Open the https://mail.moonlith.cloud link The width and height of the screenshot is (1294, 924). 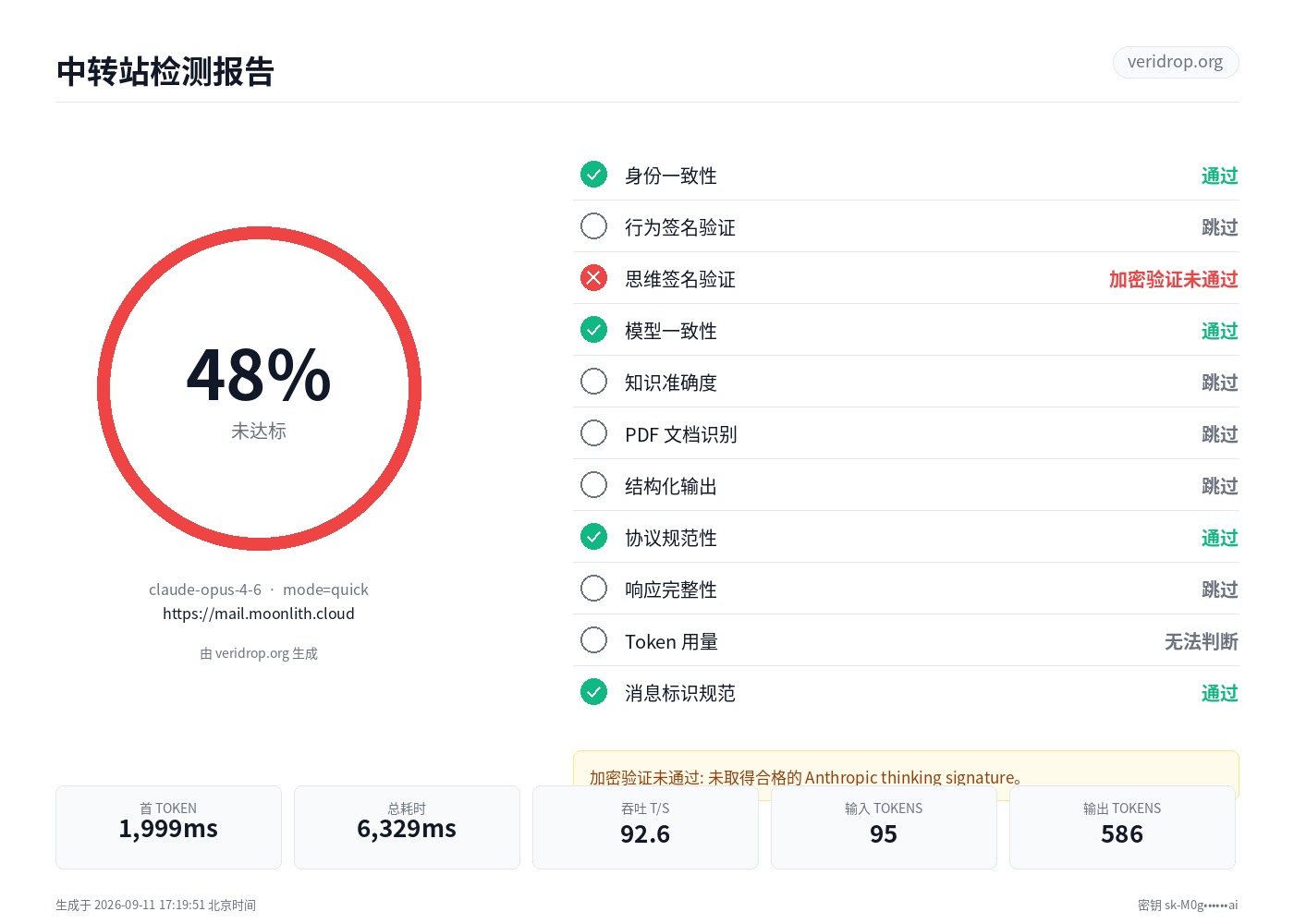tap(259, 614)
